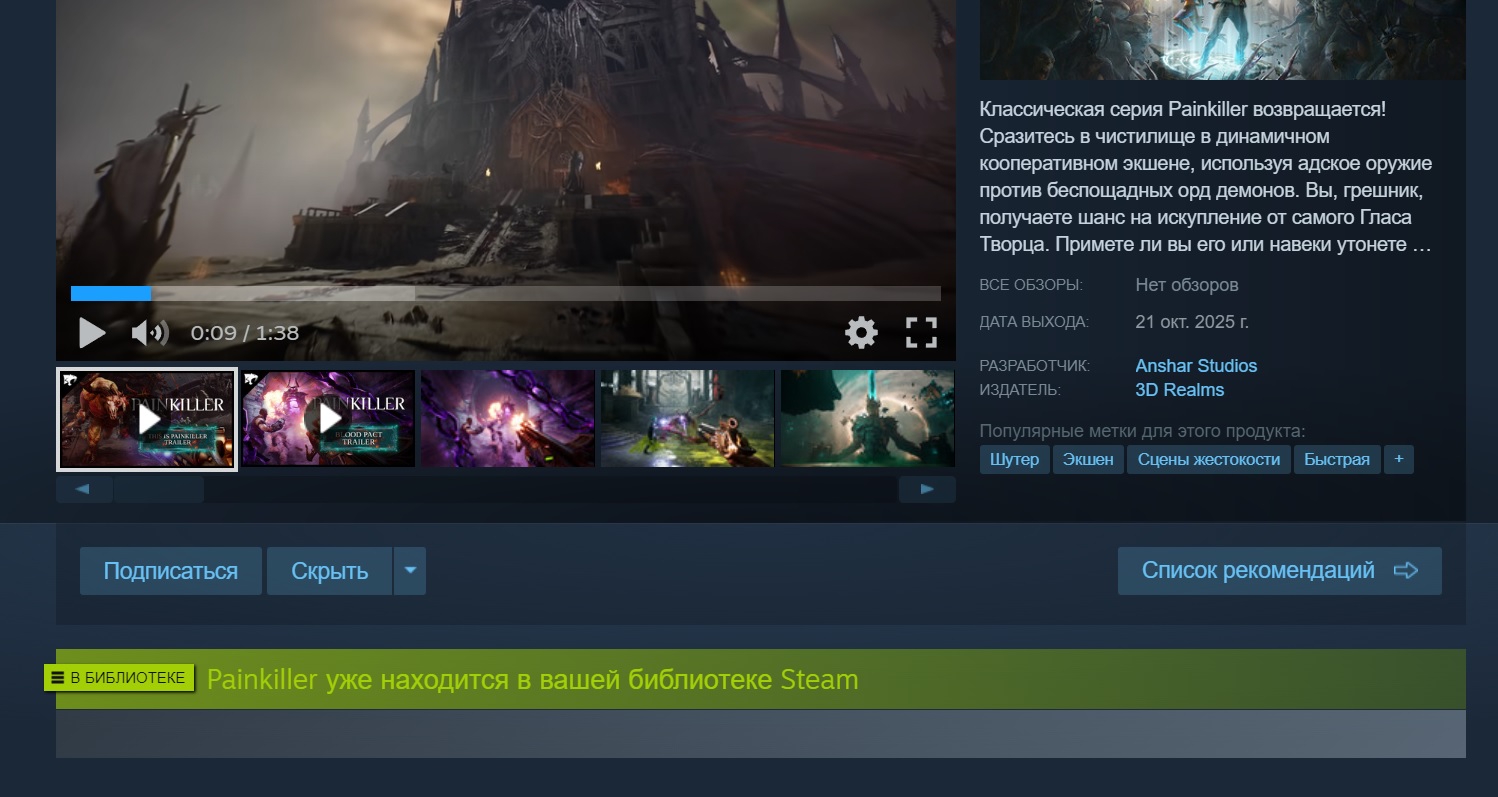Open video settings gear
The image size is (1498, 797).
point(861,333)
